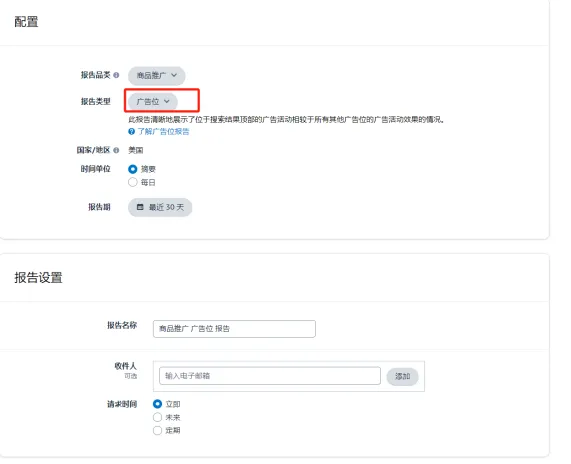Viewport: 571px width, 464px height.
Task: Open the 报告品类 dropdown showing 商品推广
Action: tap(157, 75)
